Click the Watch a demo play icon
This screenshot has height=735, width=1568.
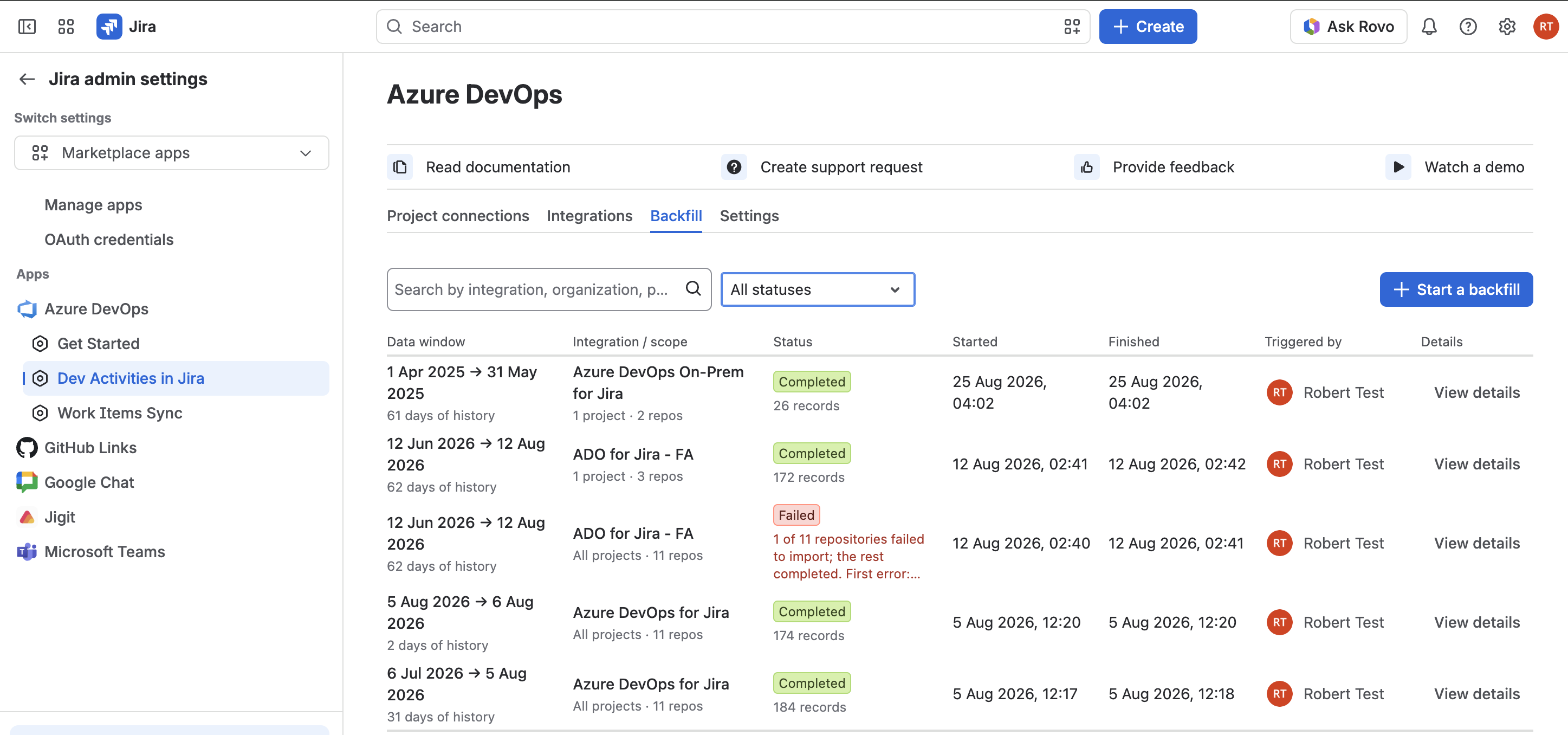1398,167
